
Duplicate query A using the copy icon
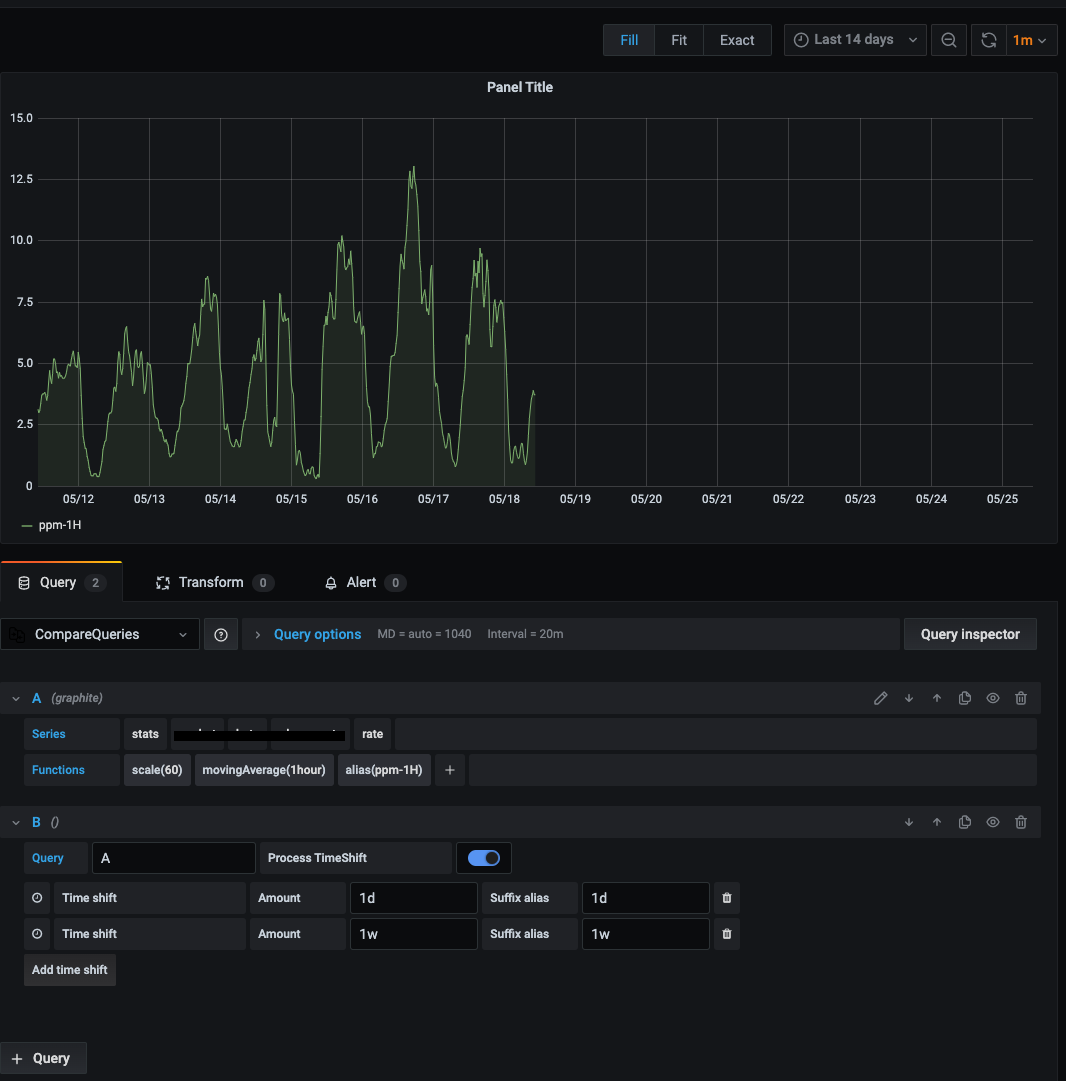[x=964, y=698]
